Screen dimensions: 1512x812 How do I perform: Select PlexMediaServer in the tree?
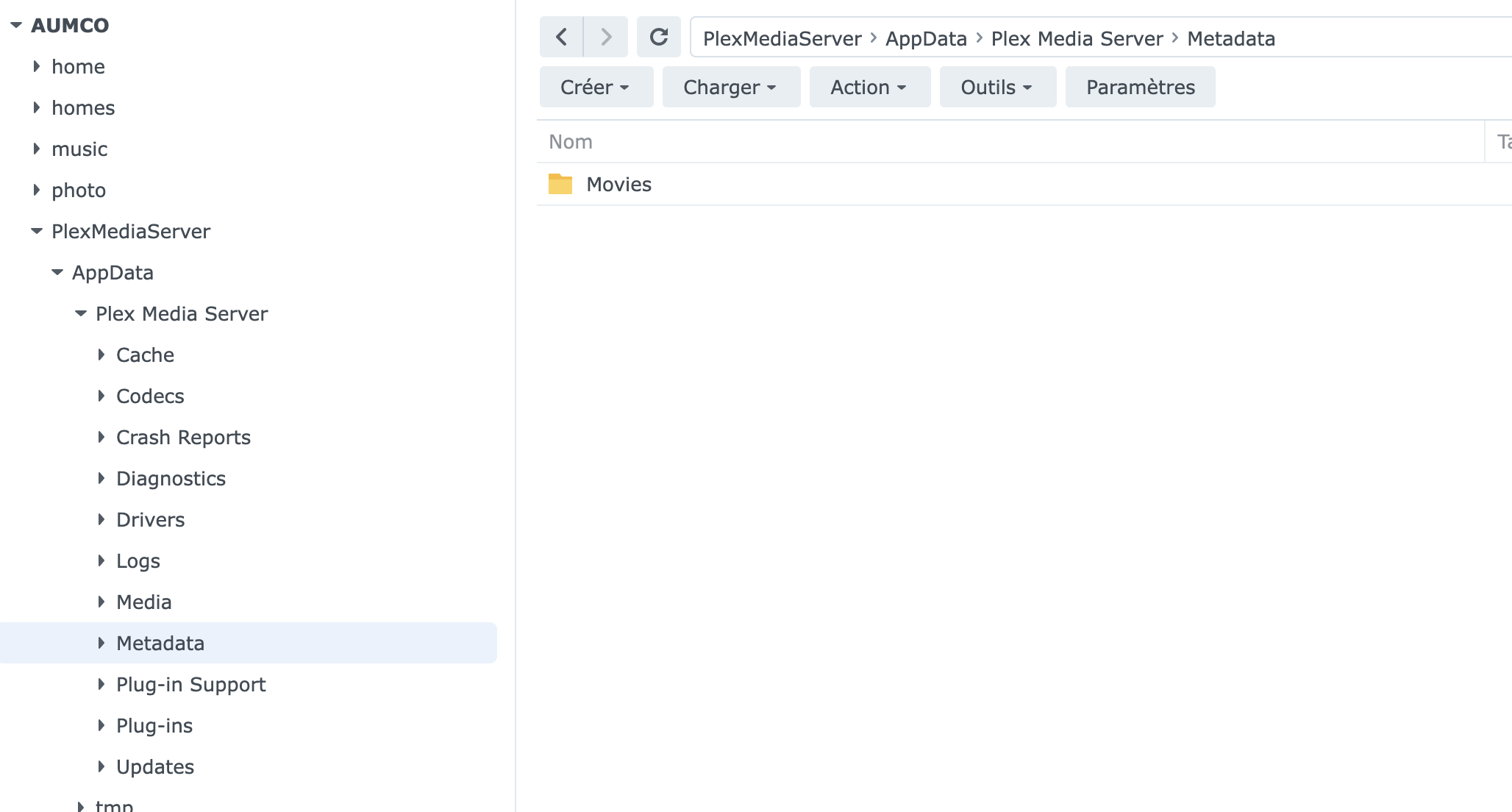pos(131,231)
